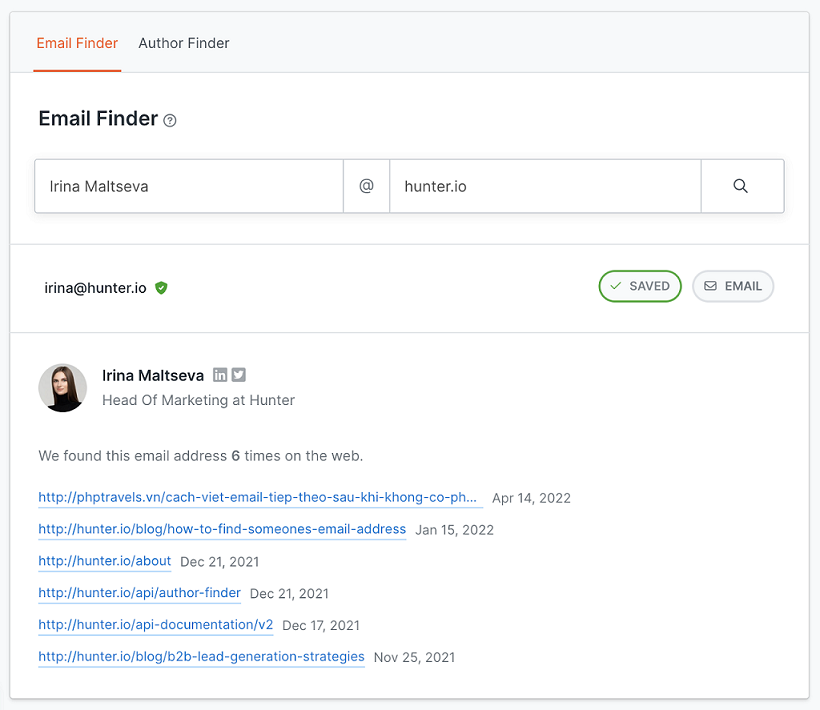Screen dimensions: 820x710
Task: Click the @ separator symbol
Action: click(367, 186)
